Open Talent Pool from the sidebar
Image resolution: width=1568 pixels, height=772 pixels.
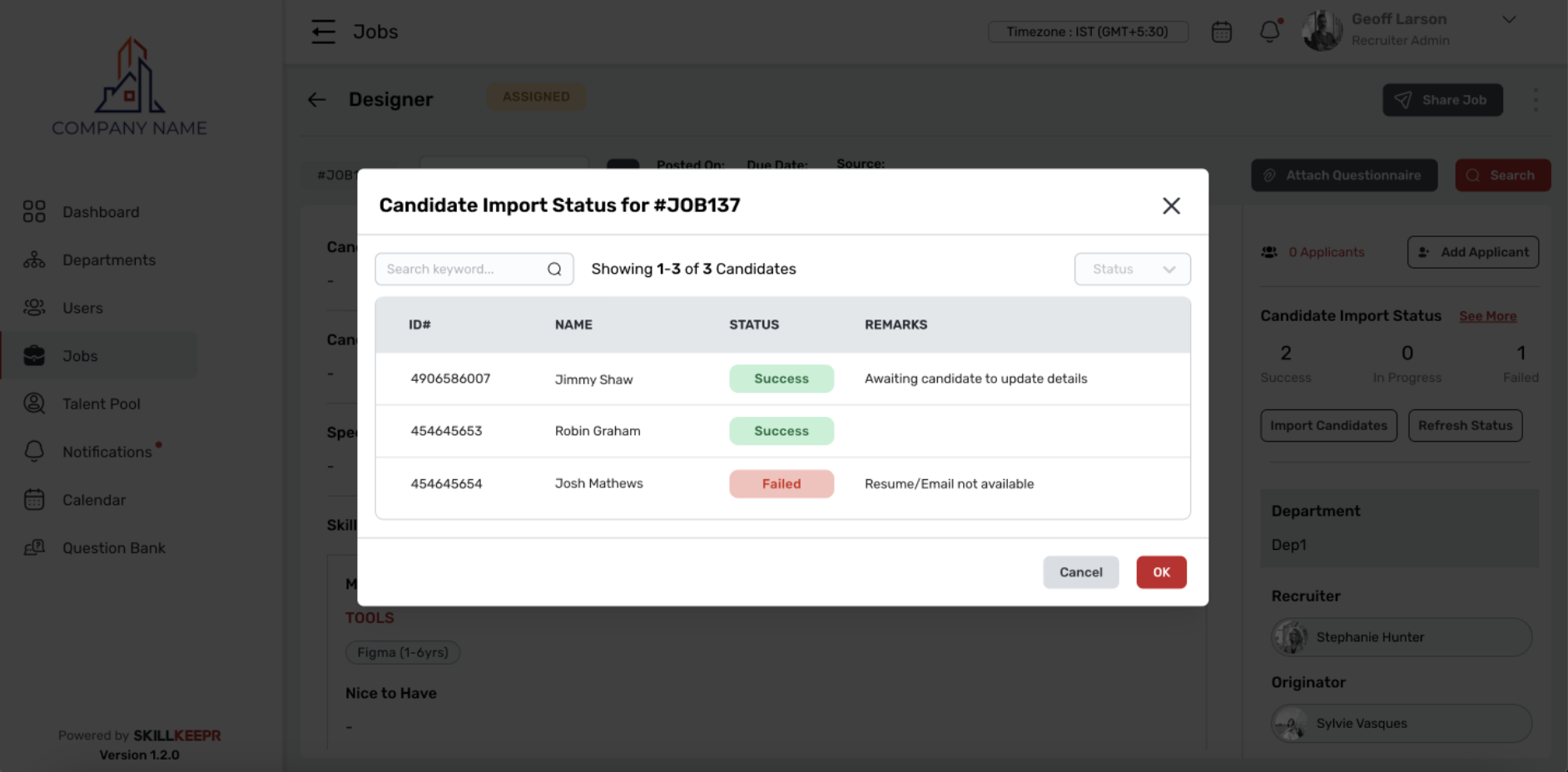point(101,403)
